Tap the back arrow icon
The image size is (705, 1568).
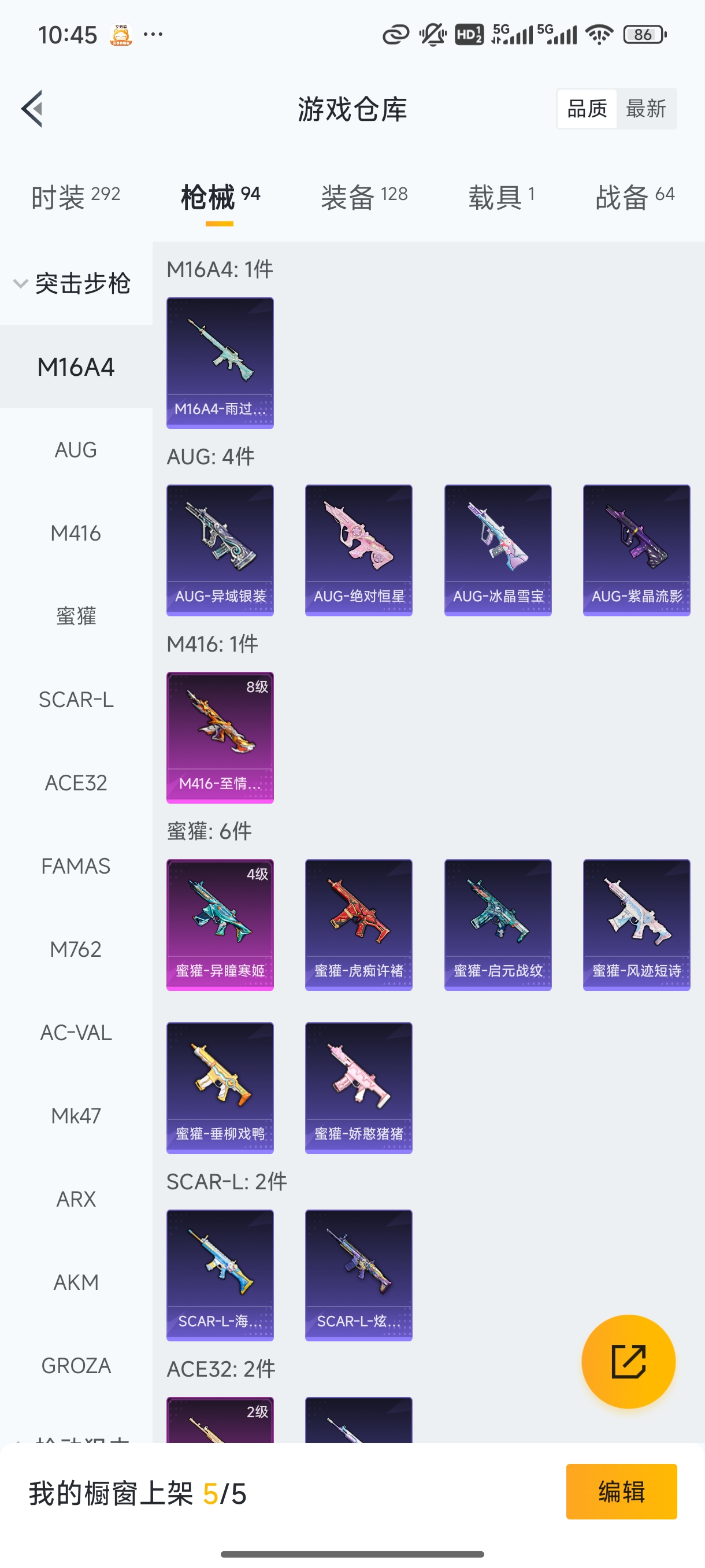tap(32, 109)
